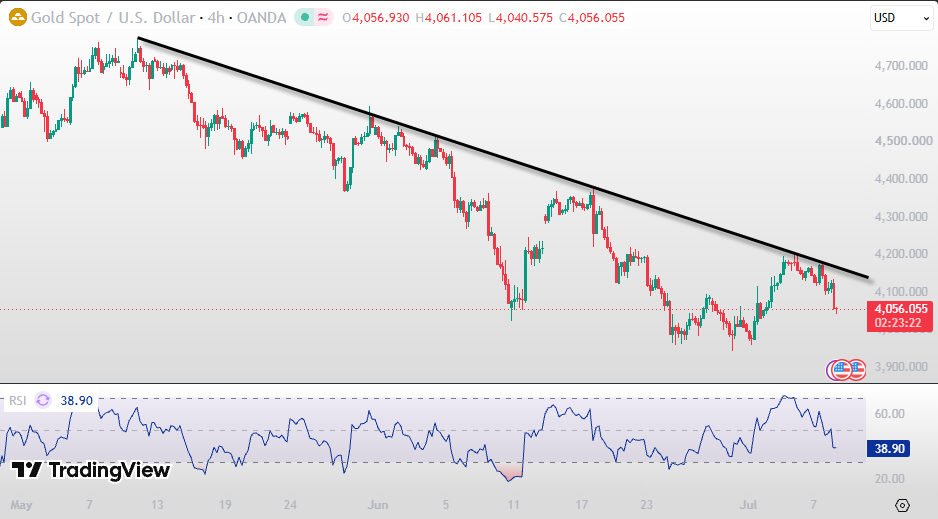Click the rightmost US flag economic event
Image resolution: width=938 pixels, height=519 pixels.
[x=857, y=370]
